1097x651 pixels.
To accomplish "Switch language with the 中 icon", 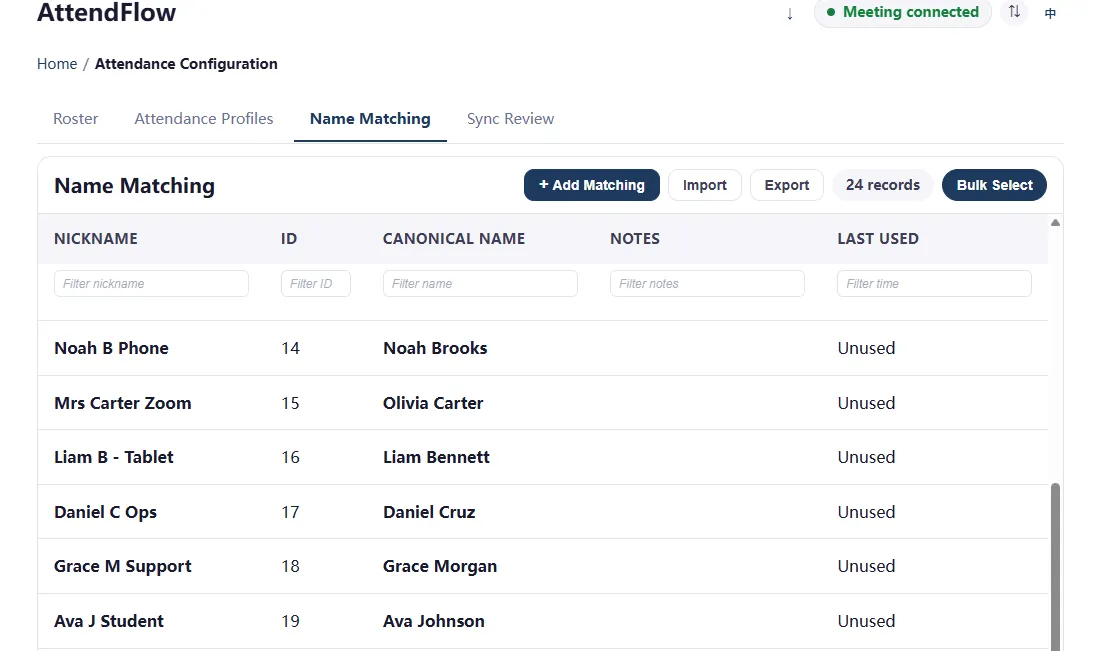I will (x=1050, y=13).
